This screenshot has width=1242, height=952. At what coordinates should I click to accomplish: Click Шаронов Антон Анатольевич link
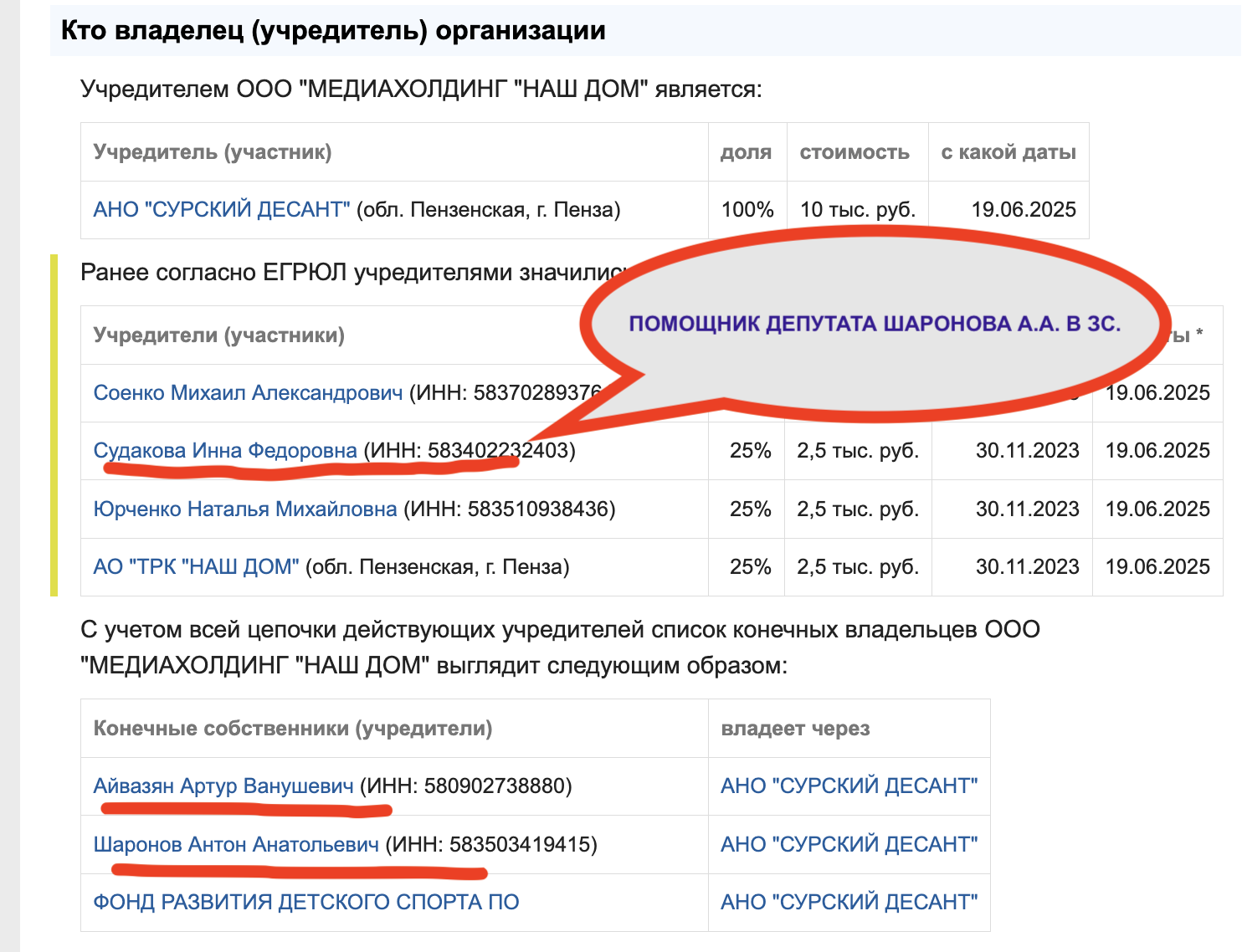click(x=236, y=844)
